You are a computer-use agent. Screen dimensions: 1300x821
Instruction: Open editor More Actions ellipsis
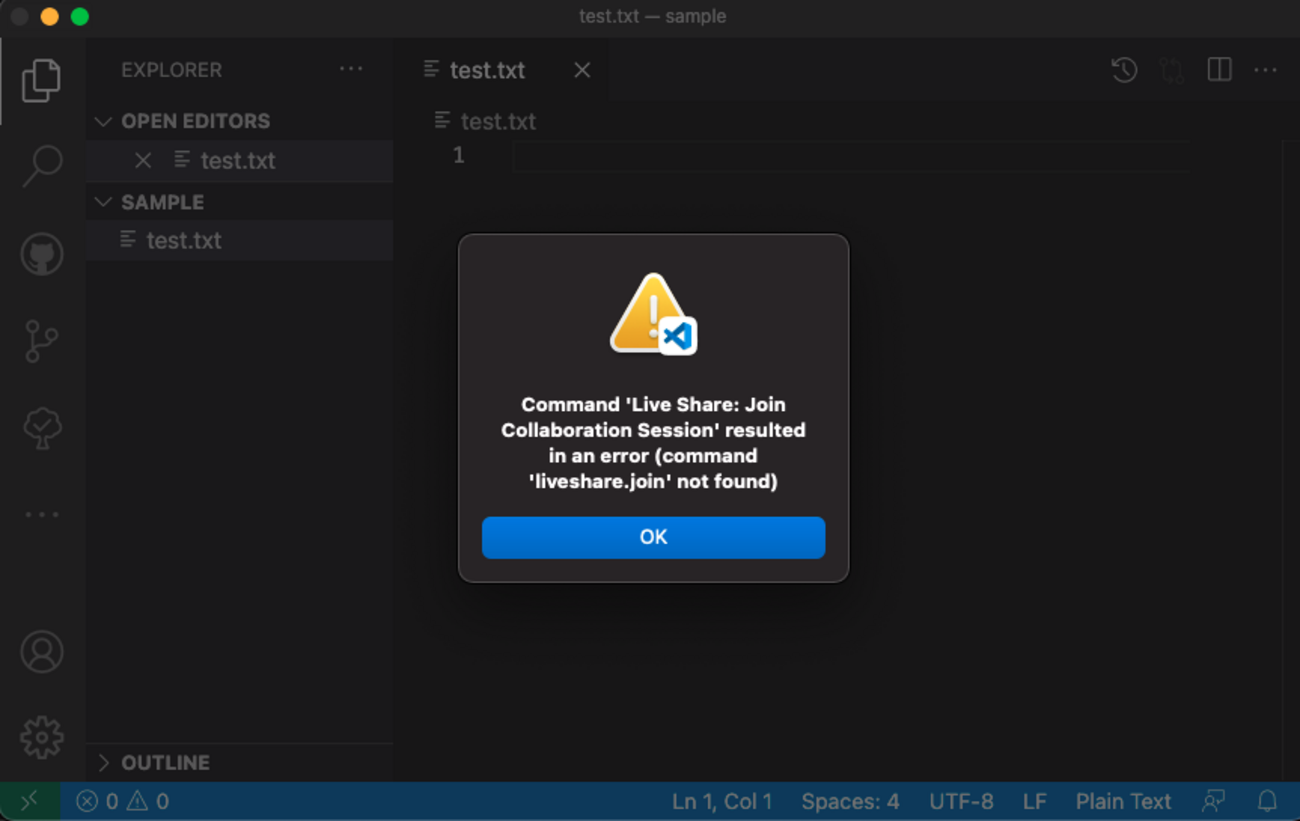pyautogui.click(x=1266, y=70)
